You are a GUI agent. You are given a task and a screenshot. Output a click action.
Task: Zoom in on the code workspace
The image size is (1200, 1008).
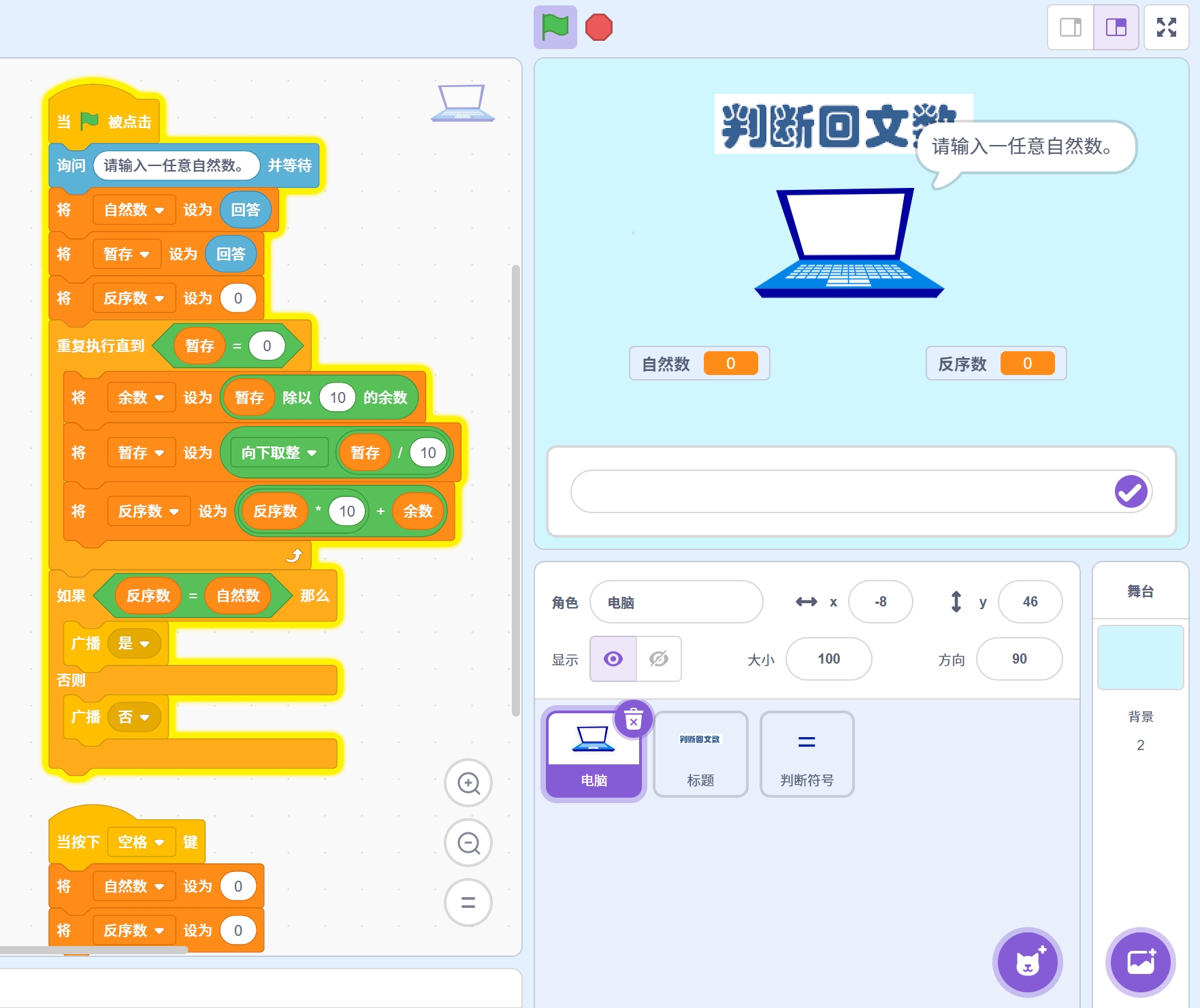click(x=468, y=783)
